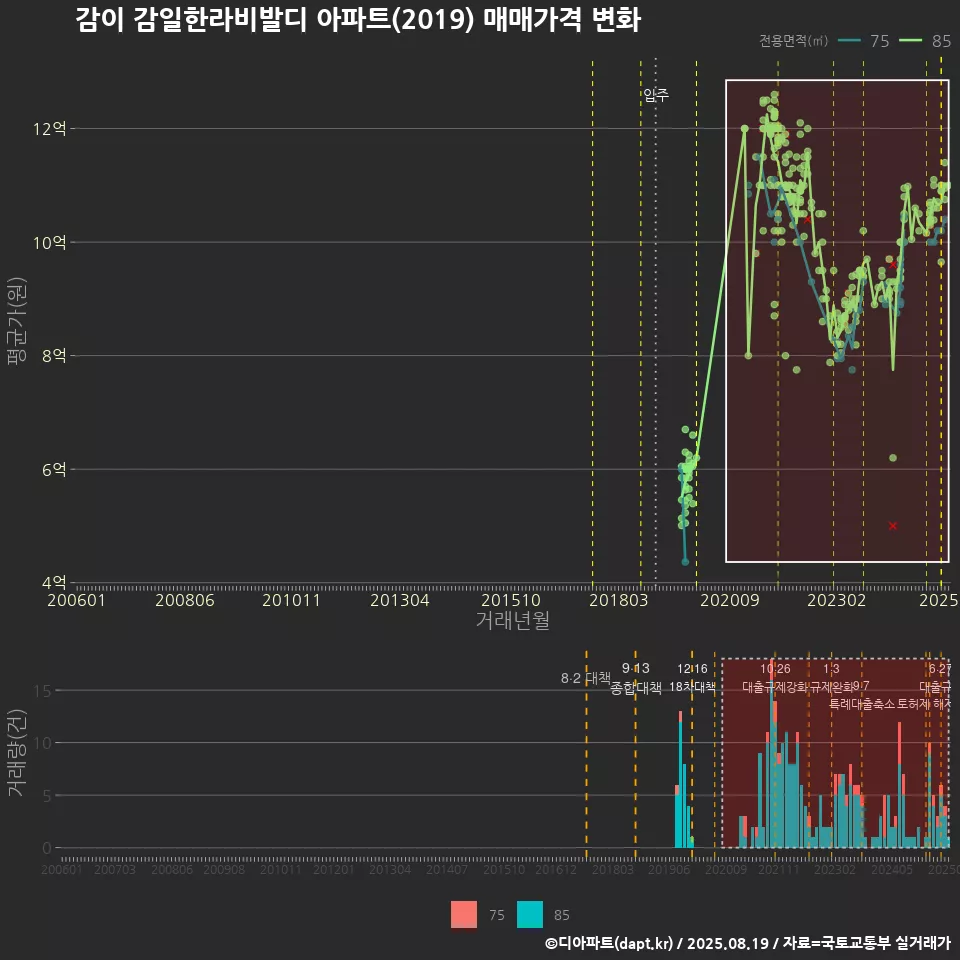Click the 입주 marker label
The image size is (960, 960).
pos(656,95)
